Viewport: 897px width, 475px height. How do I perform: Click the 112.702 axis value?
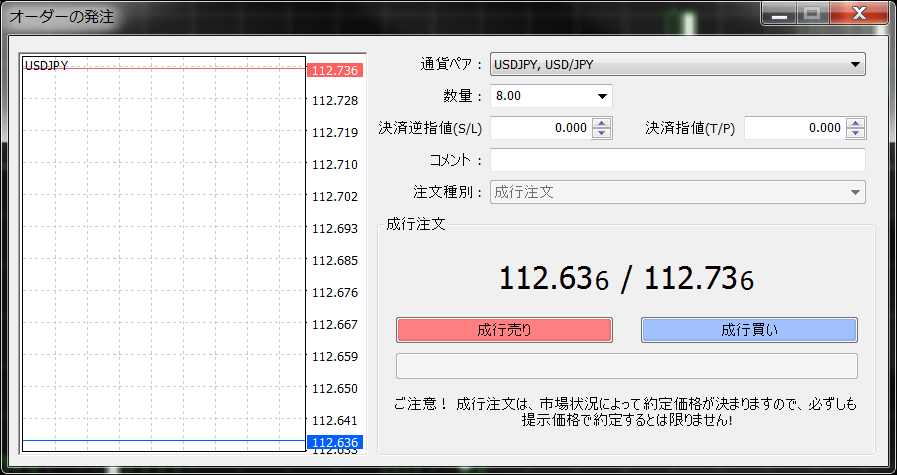click(x=335, y=197)
